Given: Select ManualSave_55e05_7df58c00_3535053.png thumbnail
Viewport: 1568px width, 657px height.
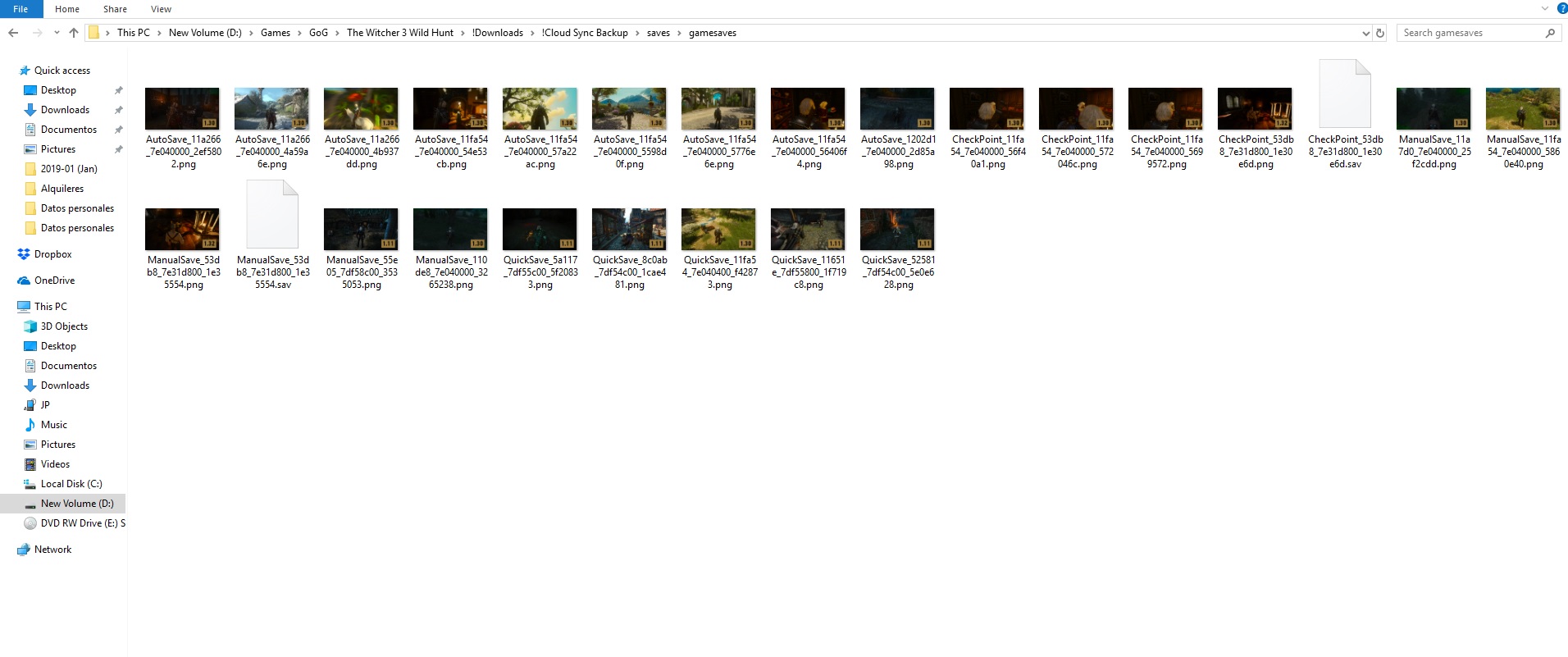Looking at the screenshot, I should pos(361,229).
